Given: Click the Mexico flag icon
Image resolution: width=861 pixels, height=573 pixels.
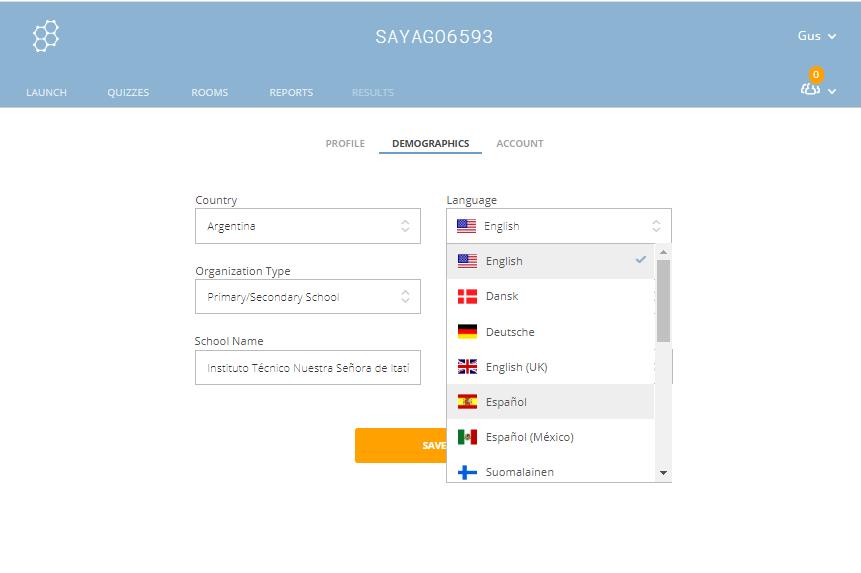Looking at the screenshot, I should (467, 437).
